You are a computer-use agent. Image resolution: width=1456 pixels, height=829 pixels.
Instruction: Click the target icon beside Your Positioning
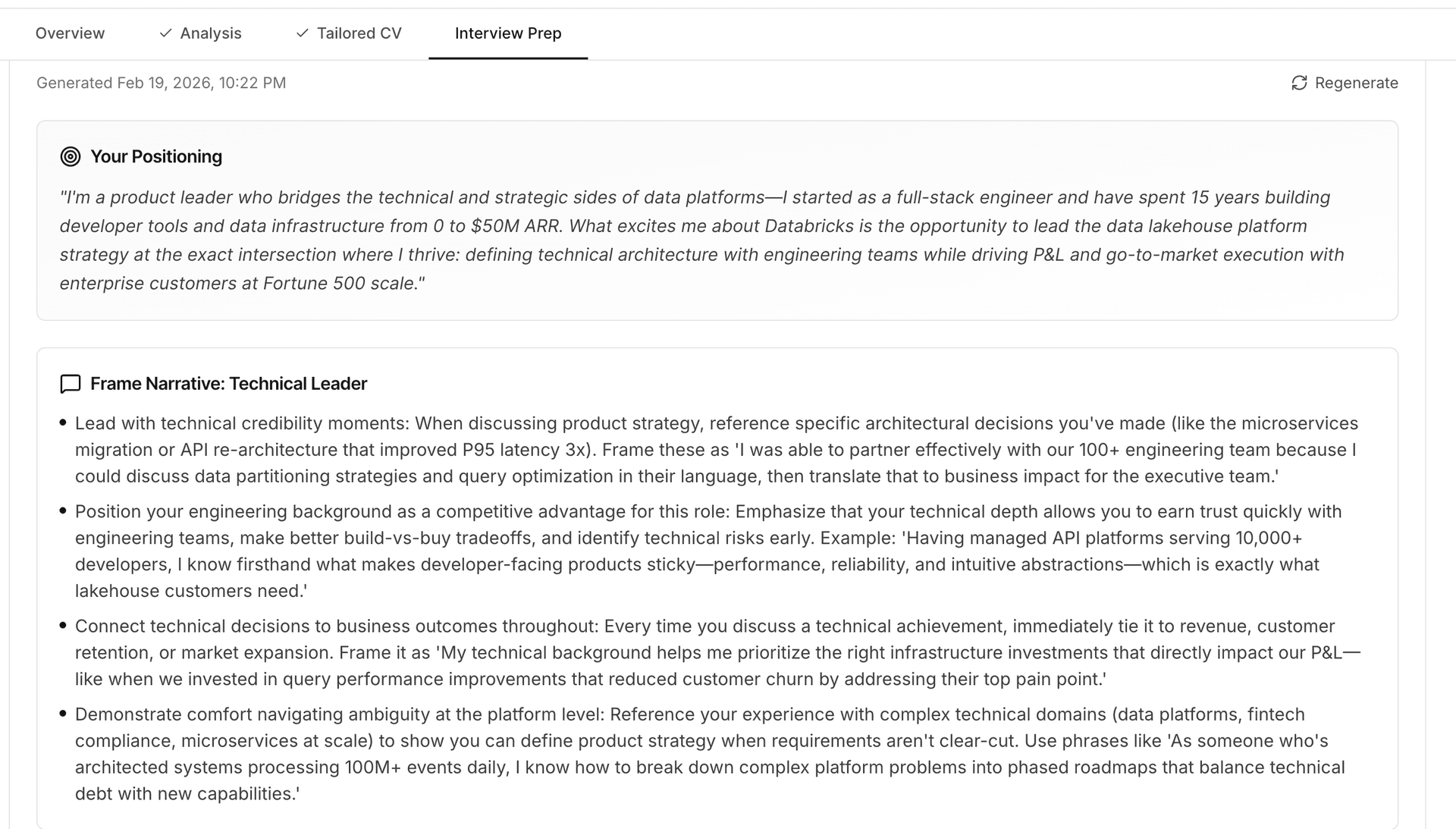(70, 156)
